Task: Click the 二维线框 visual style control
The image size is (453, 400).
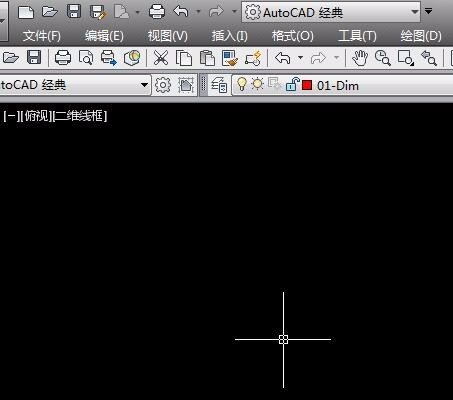Action: (80, 116)
